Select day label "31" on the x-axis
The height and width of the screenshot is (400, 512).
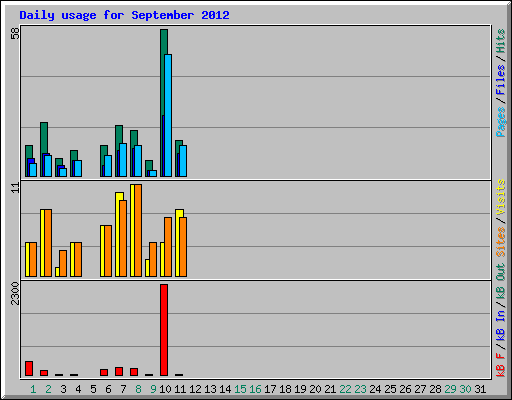(x=480, y=389)
